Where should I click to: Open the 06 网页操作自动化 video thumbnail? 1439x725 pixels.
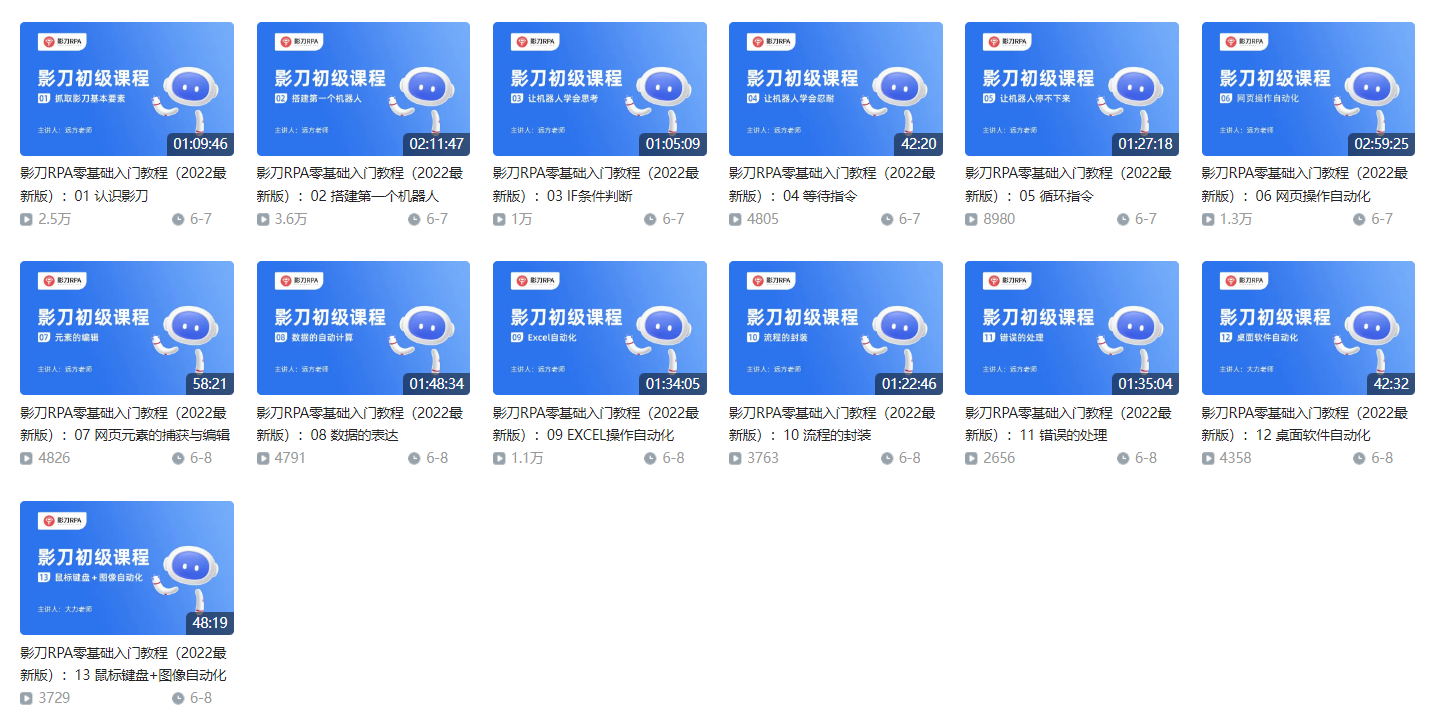pyautogui.click(x=1308, y=89)
